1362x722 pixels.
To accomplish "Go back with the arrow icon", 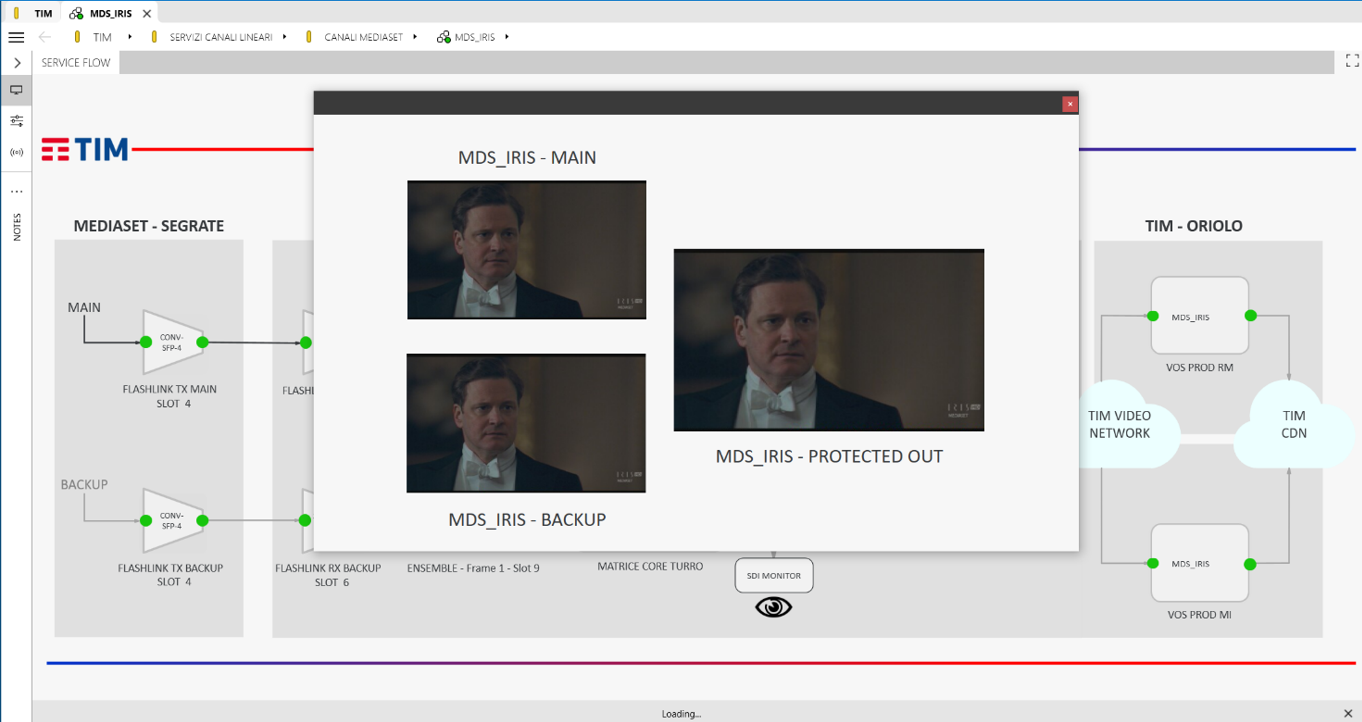I will pos(44,37).
